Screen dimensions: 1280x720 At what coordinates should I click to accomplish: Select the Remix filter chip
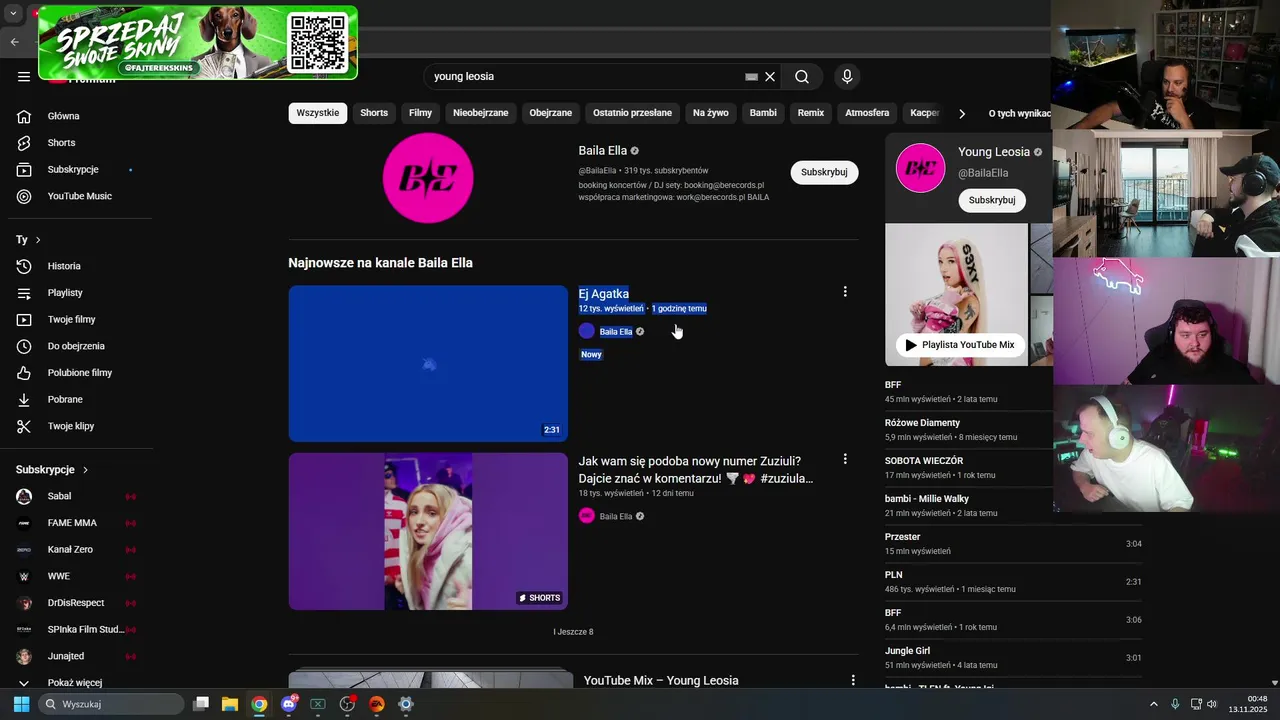(811, 113)
